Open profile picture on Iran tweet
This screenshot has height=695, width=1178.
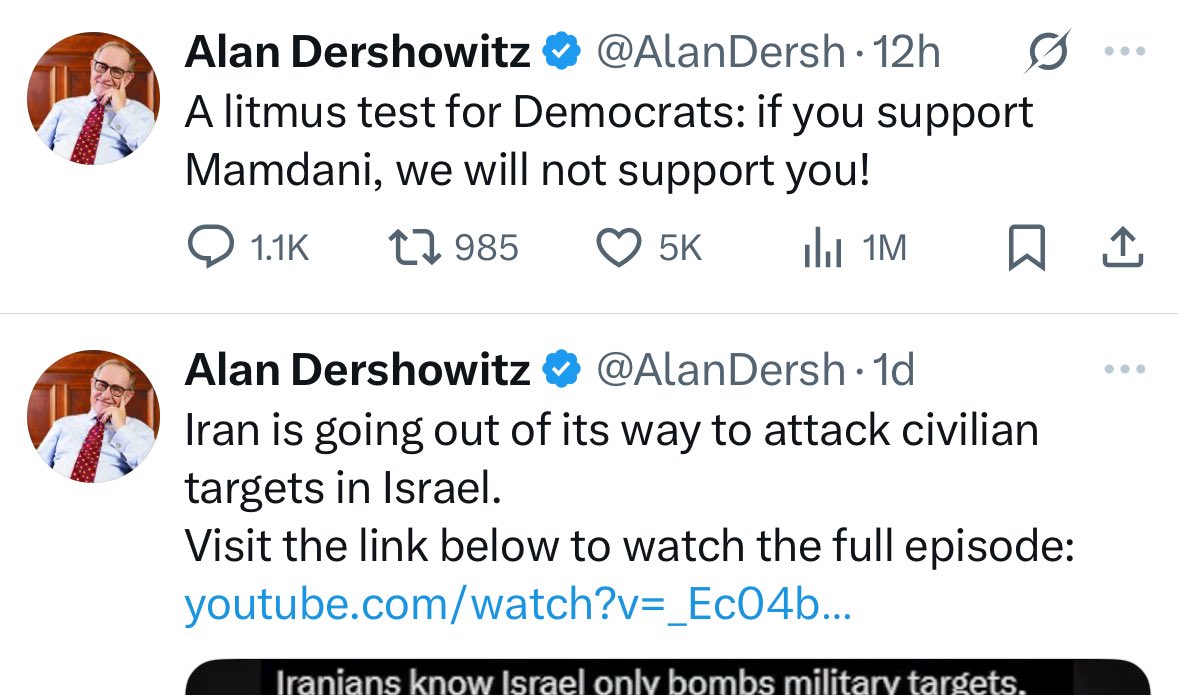tap(93, 415)
